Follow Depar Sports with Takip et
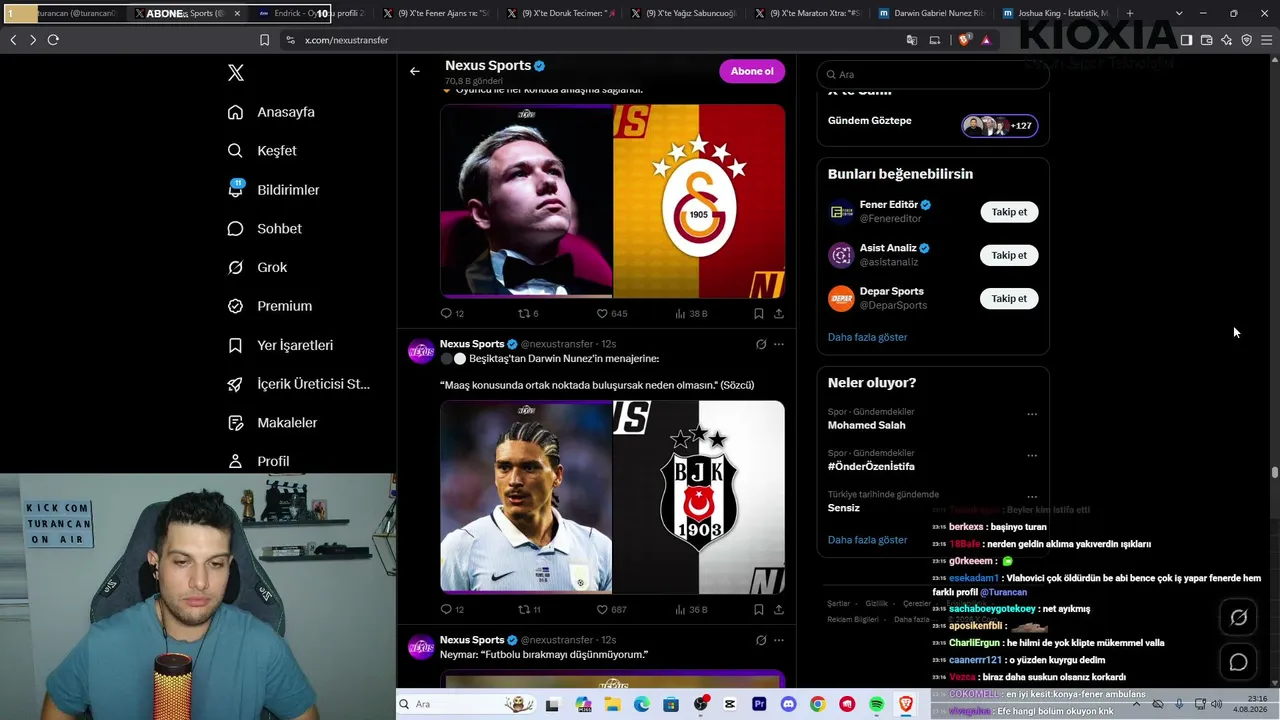 [x=1009, y=298]
